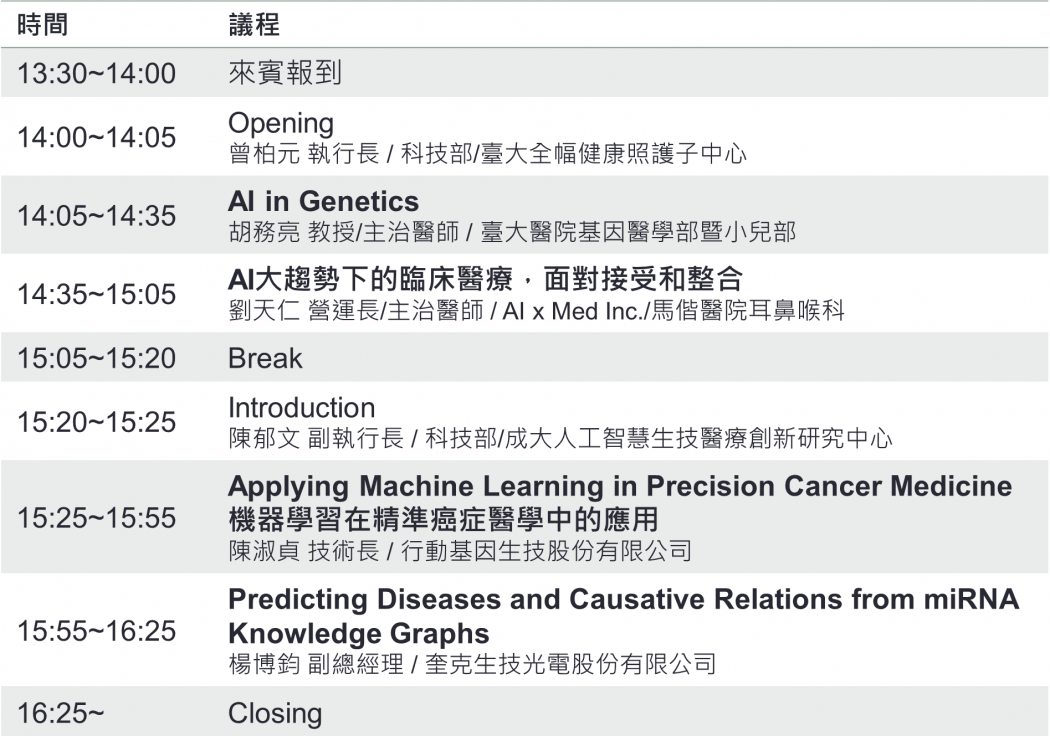This screenshot has height=736, width=1050.
Task: Click the Closing row text
Action: (275, 714)
